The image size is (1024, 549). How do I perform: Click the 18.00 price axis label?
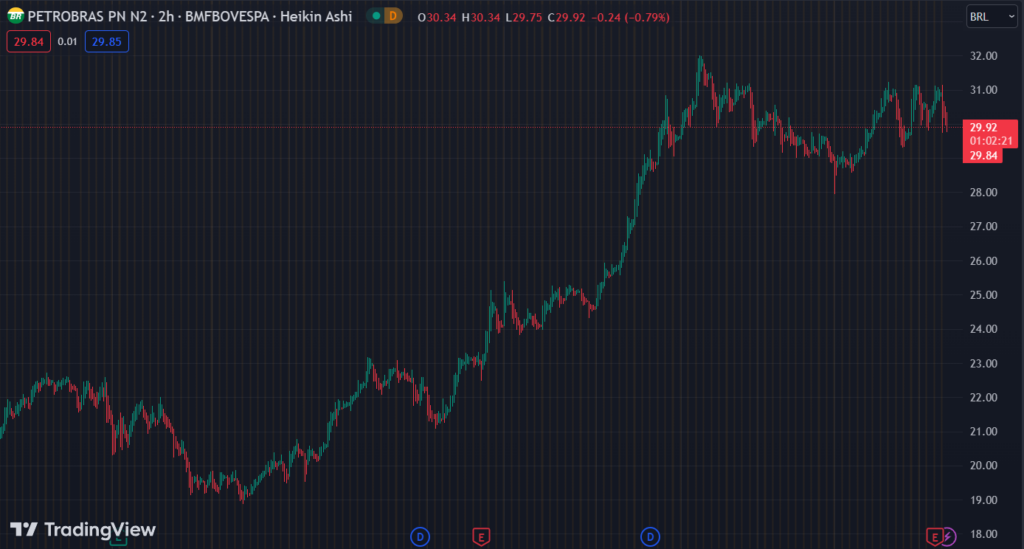click(984, 534)
